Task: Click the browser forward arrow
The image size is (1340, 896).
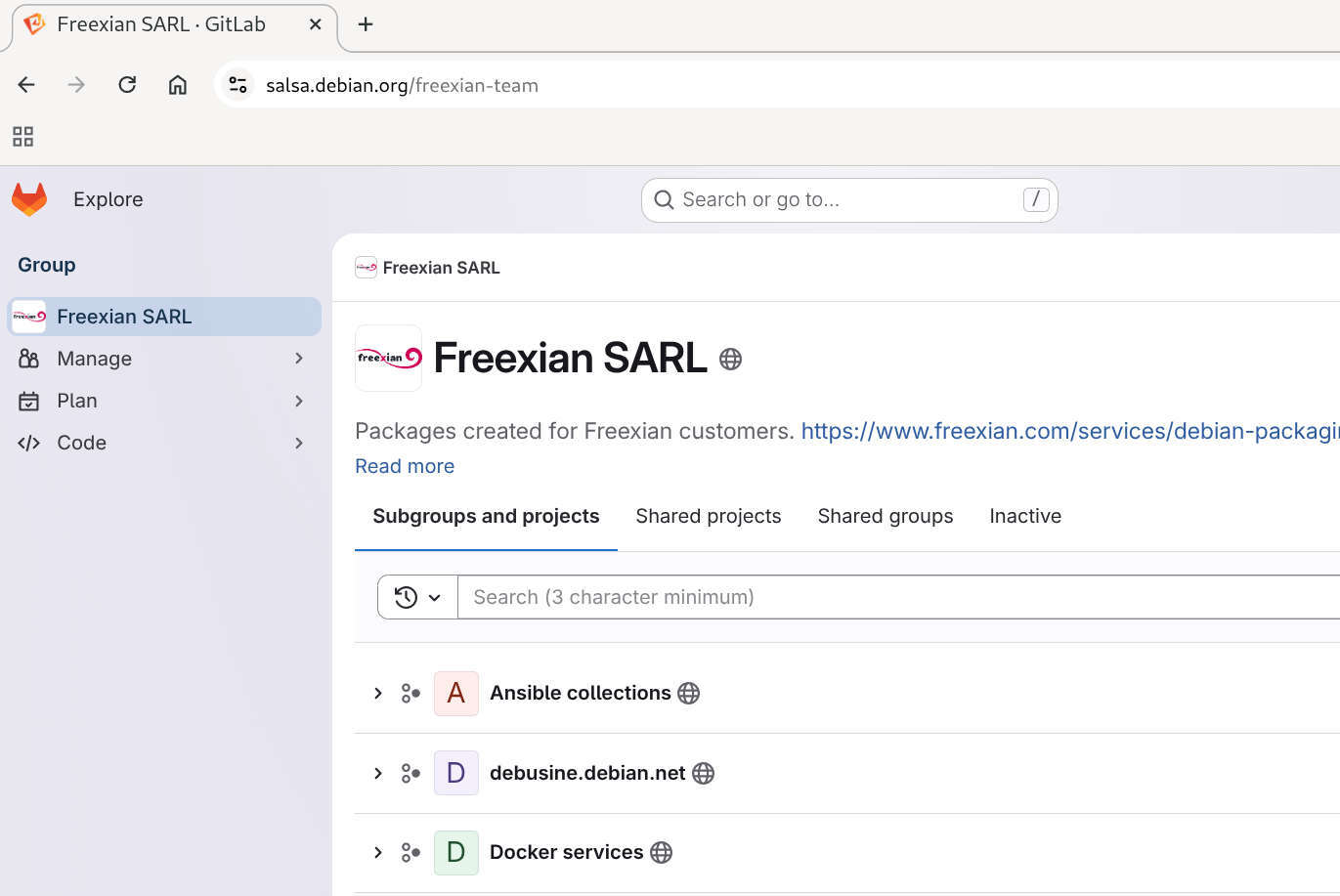Action: pos(76,85)
